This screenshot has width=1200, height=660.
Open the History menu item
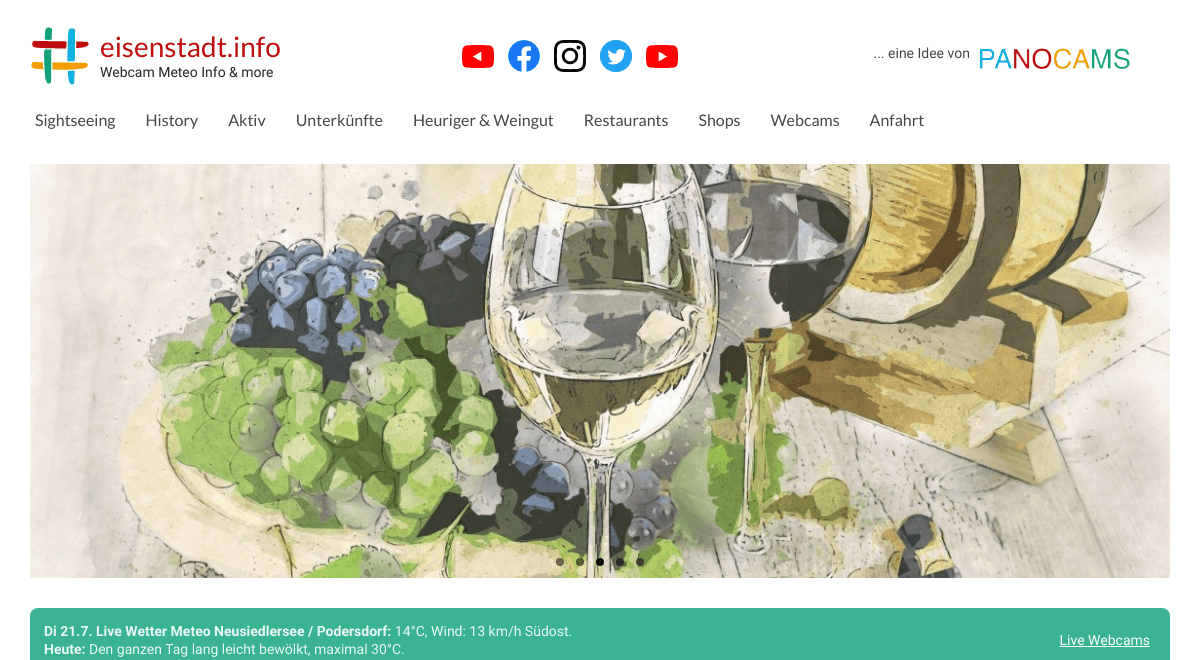pos(172,120)
